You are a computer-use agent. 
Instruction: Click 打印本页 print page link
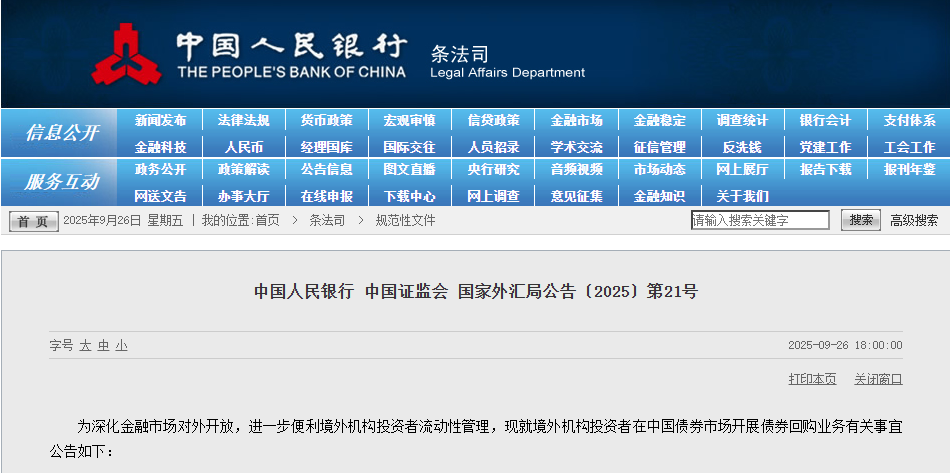812,379
